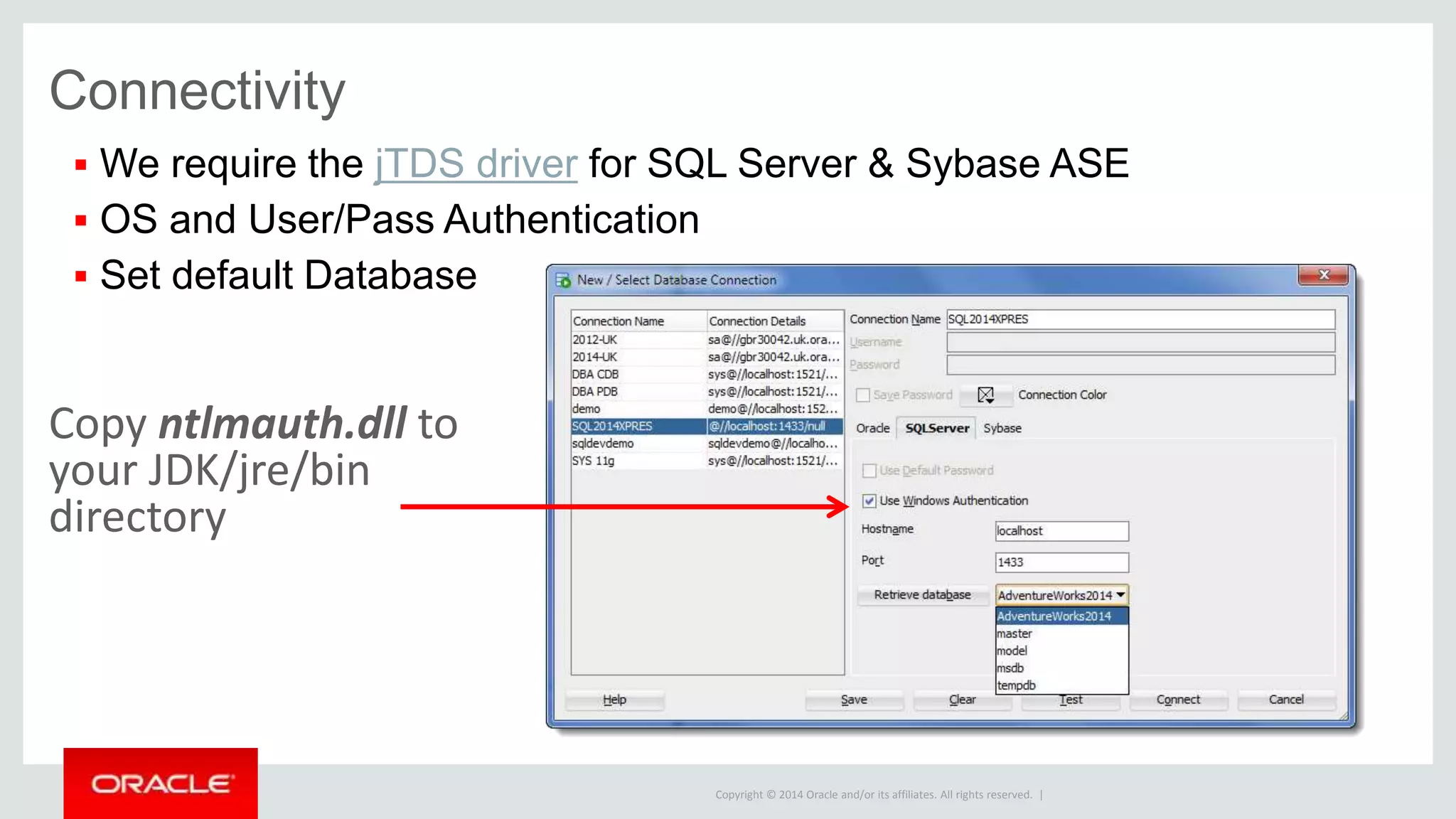Click the Connect button

[x=1178, y=700]
